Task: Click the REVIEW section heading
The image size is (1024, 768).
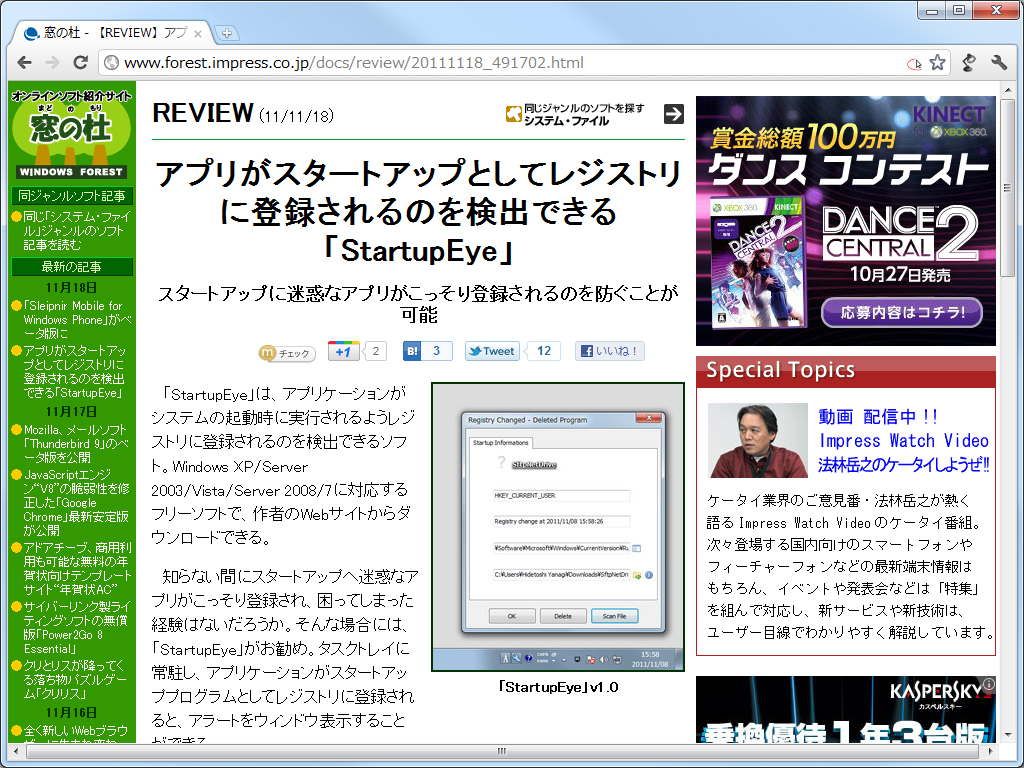Action: point(202,113)
